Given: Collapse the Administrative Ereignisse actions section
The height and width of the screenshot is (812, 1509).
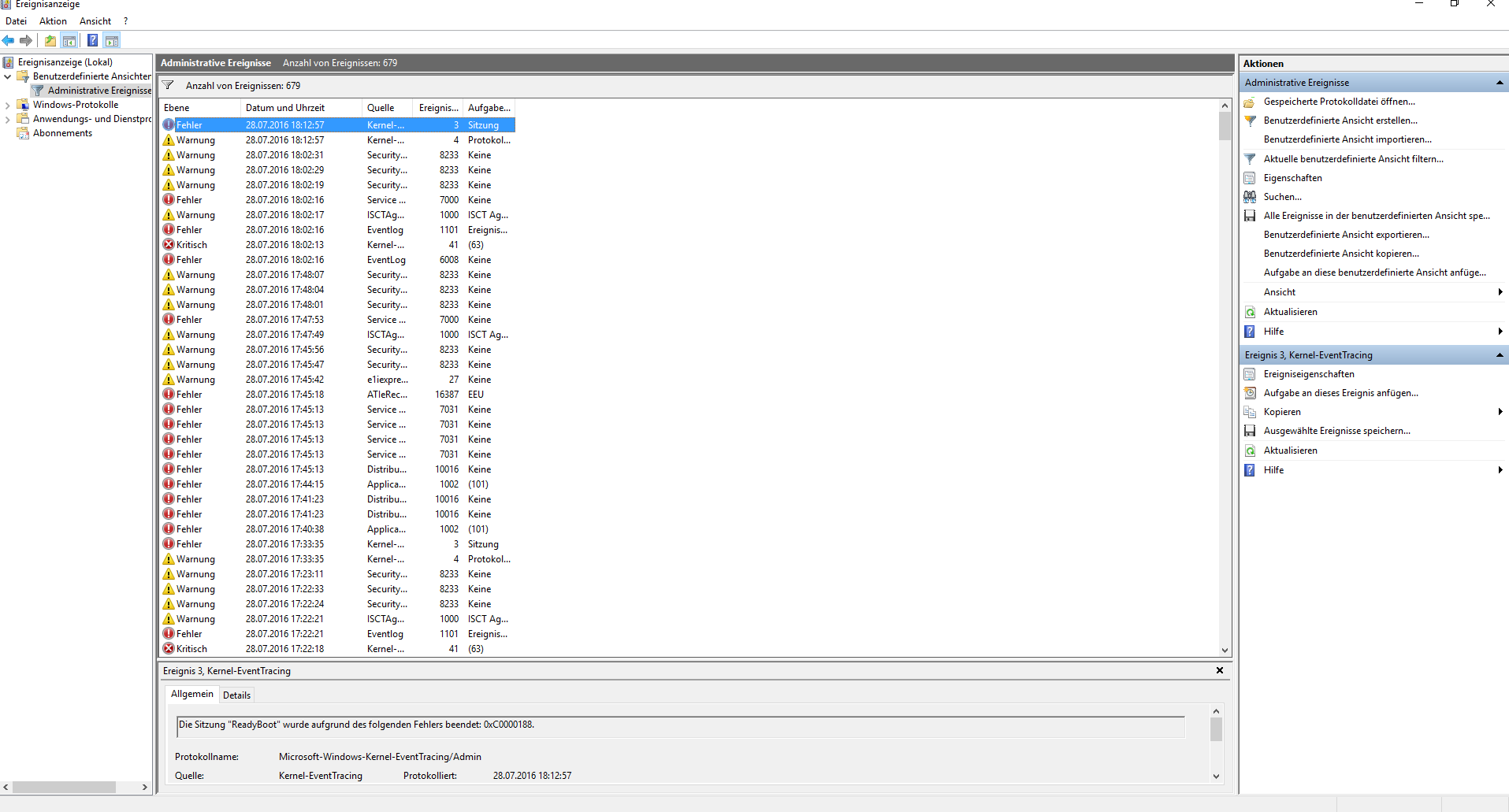Looking at the screenshot, I should coord(1500,83).
